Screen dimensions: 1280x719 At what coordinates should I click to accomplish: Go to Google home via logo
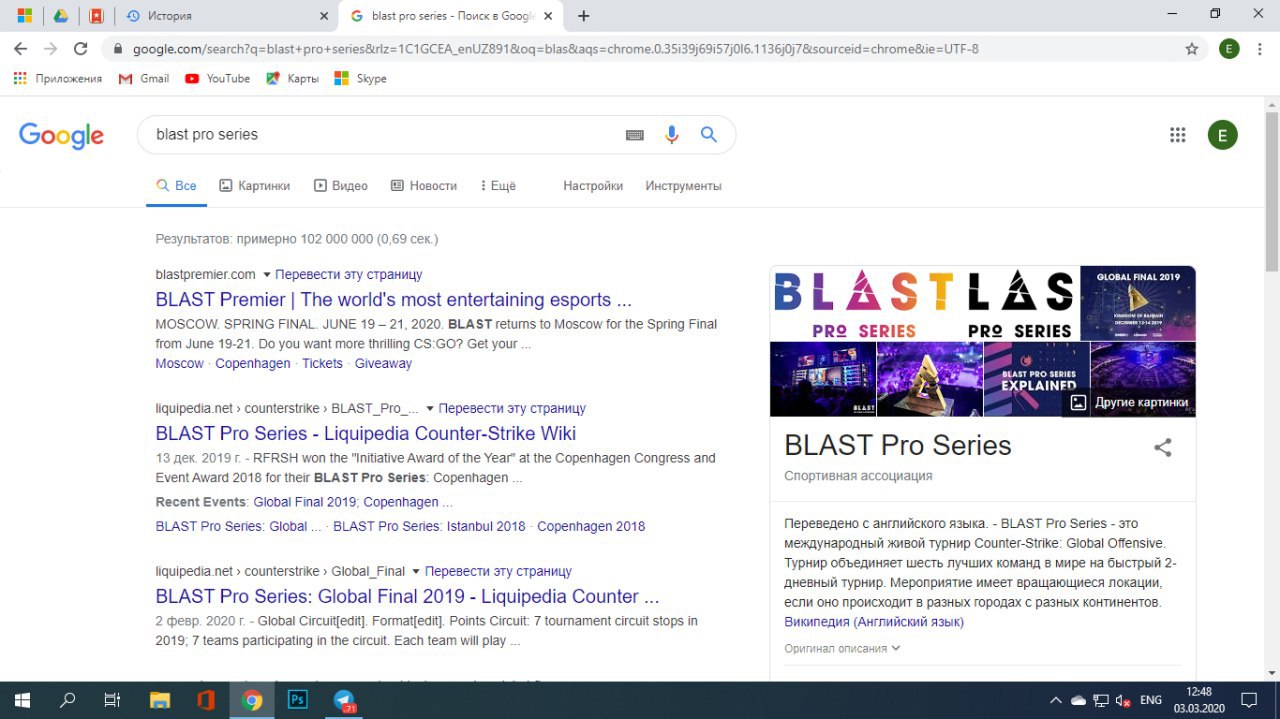coord(61,135)
